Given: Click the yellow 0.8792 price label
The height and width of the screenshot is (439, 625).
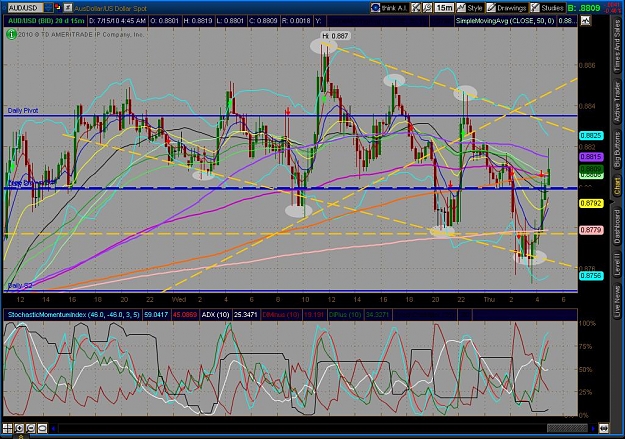Looking at the screenshot, I should (591, 203).
